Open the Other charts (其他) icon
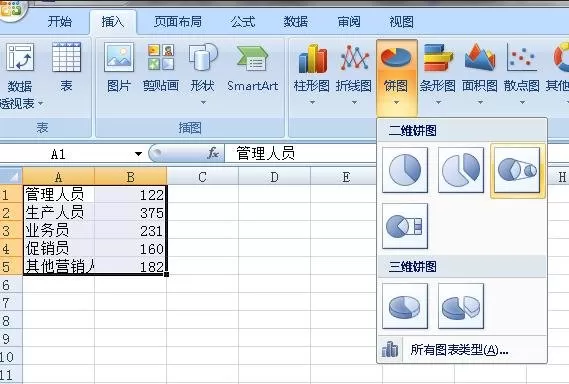 click(561, 57)
